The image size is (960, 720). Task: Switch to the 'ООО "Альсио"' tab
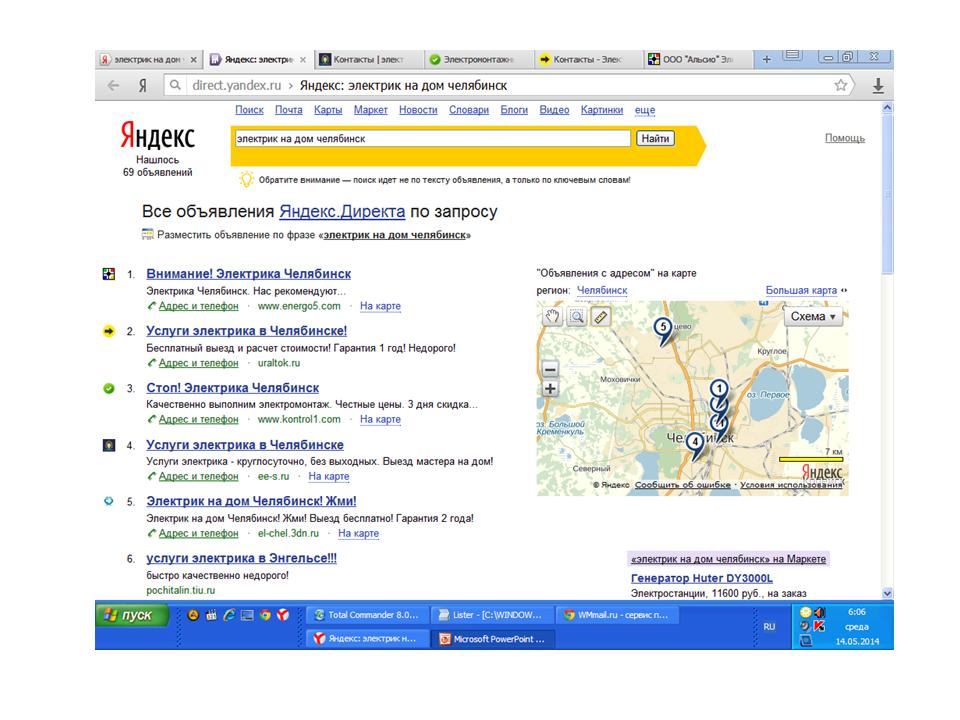697,59
